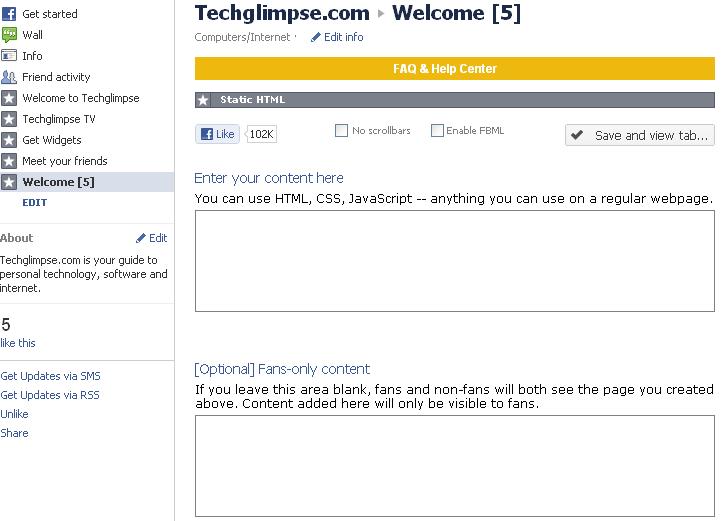Click into the Fans-only content text area

454,466
